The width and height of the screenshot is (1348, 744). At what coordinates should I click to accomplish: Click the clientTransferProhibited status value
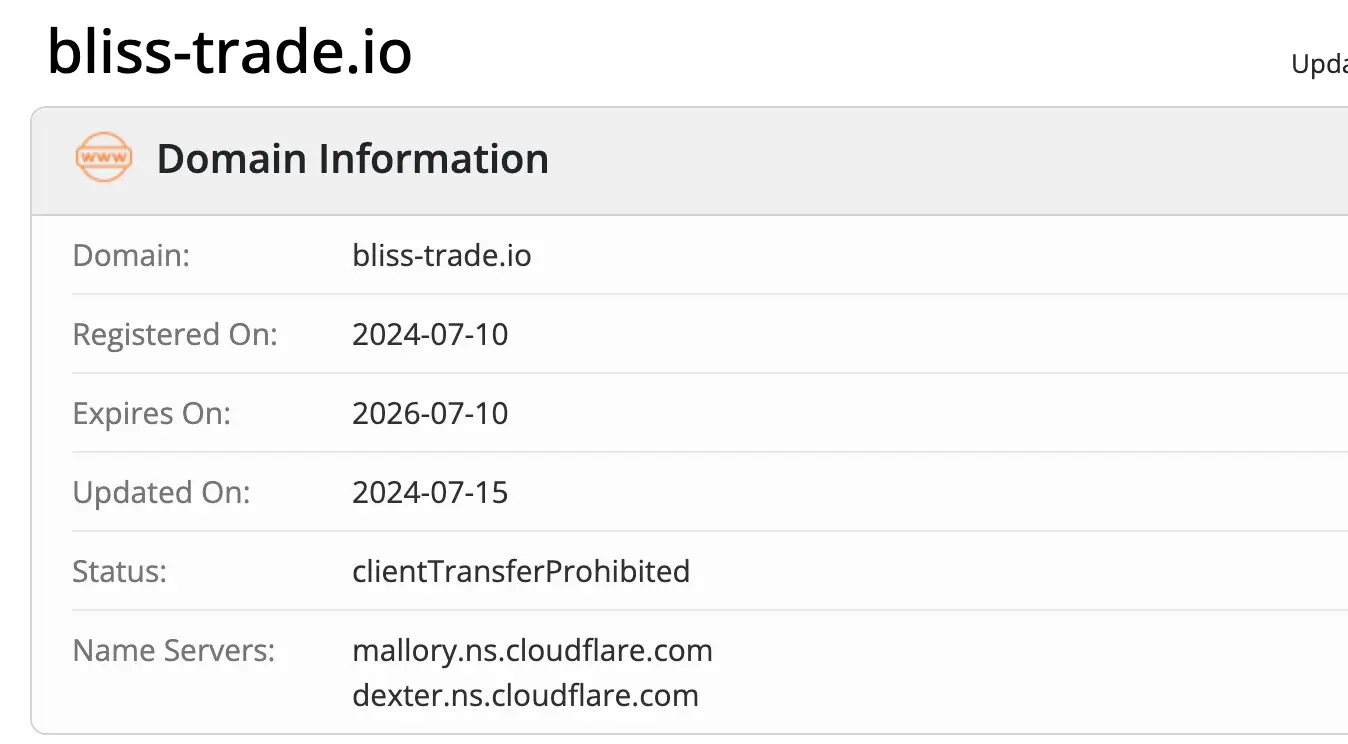[x=521, y=571]
